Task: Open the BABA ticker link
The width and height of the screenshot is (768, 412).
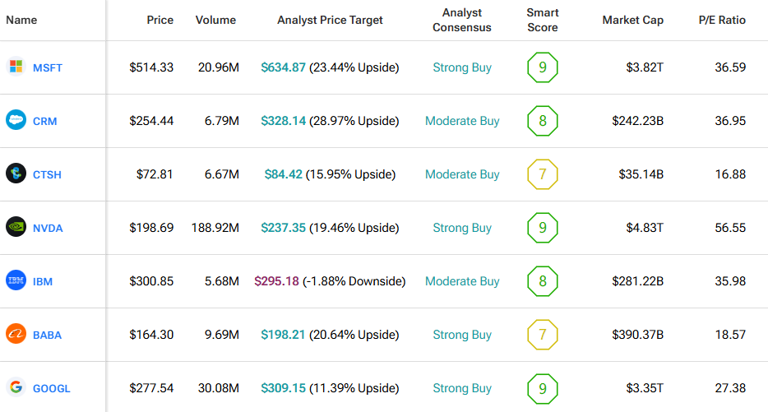Action: click(x=47, y=335)
